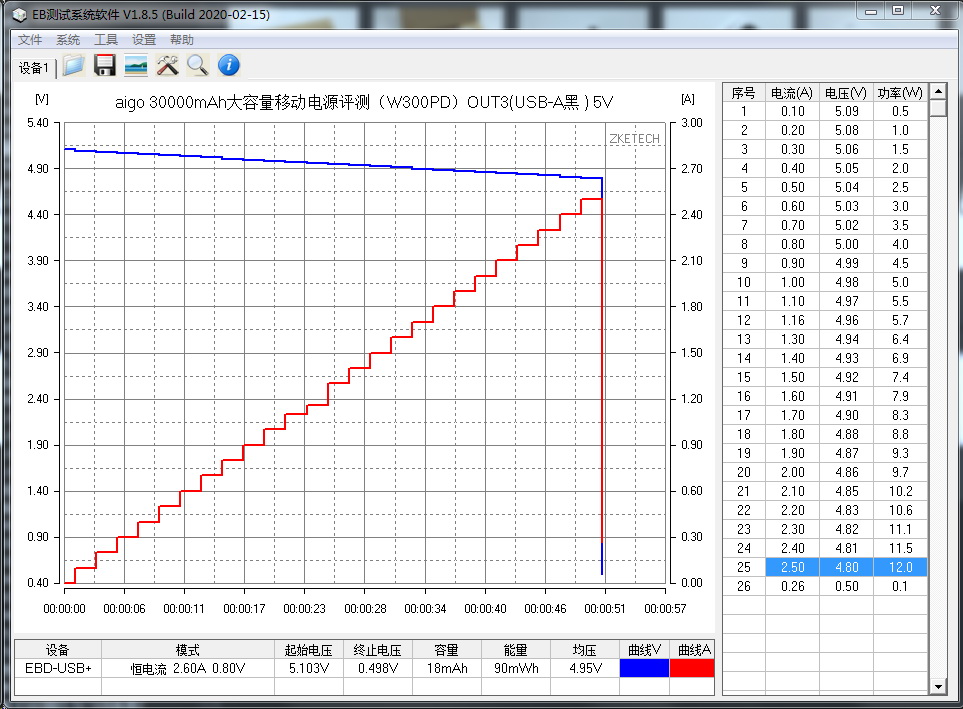Click the red 曲线A color swatch
Image resolution: width=963 pixels, height=709 pixels.
[x=694, y=668]
